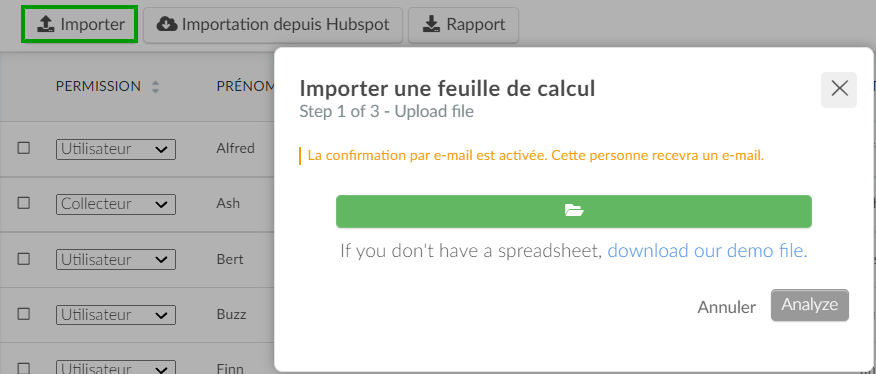Viewport: 876px width, 374px height.
Task: Click the PRÉNOM column header
Action: pos(246,87)
